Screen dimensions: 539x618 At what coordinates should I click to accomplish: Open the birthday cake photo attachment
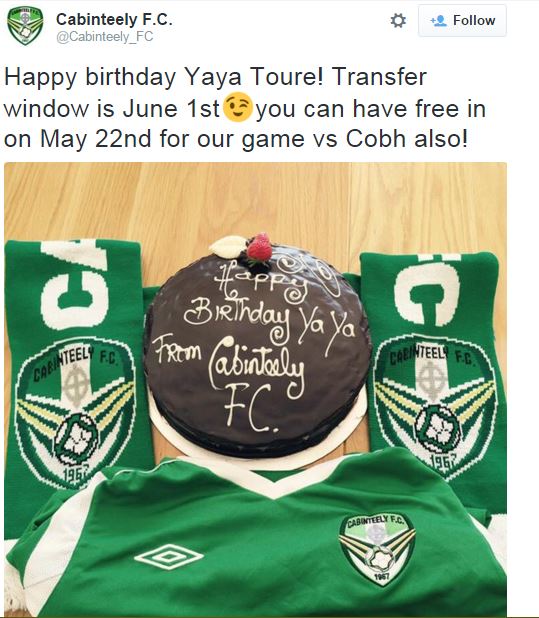click(255, 389)
